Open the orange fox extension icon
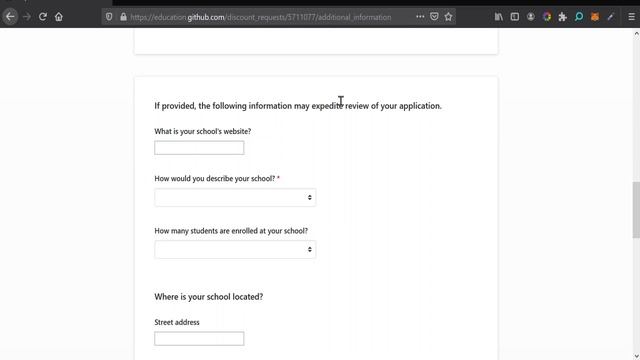 [x=595, y=17]
